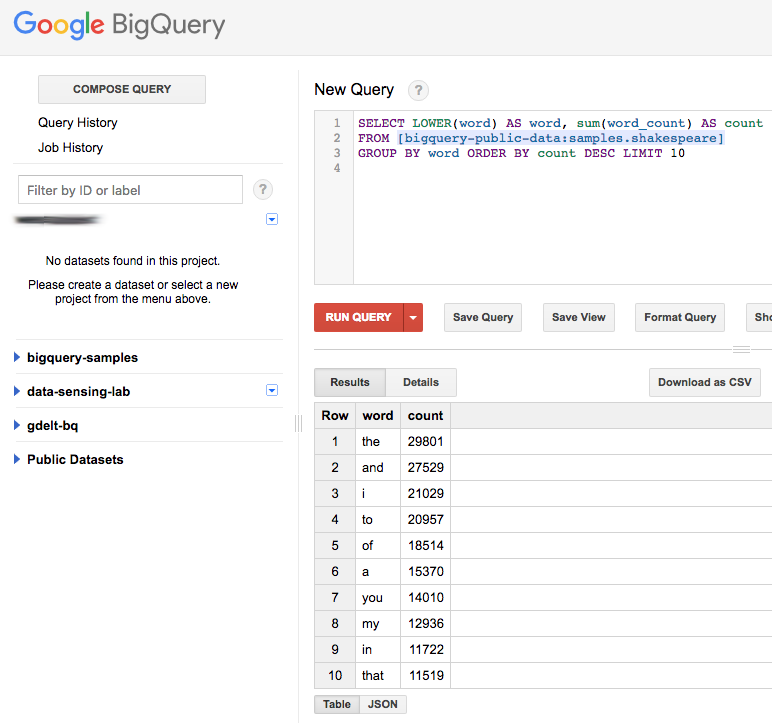Switch to the Details tab
This screenshot has height=723, width=772.
pos(421,382)
